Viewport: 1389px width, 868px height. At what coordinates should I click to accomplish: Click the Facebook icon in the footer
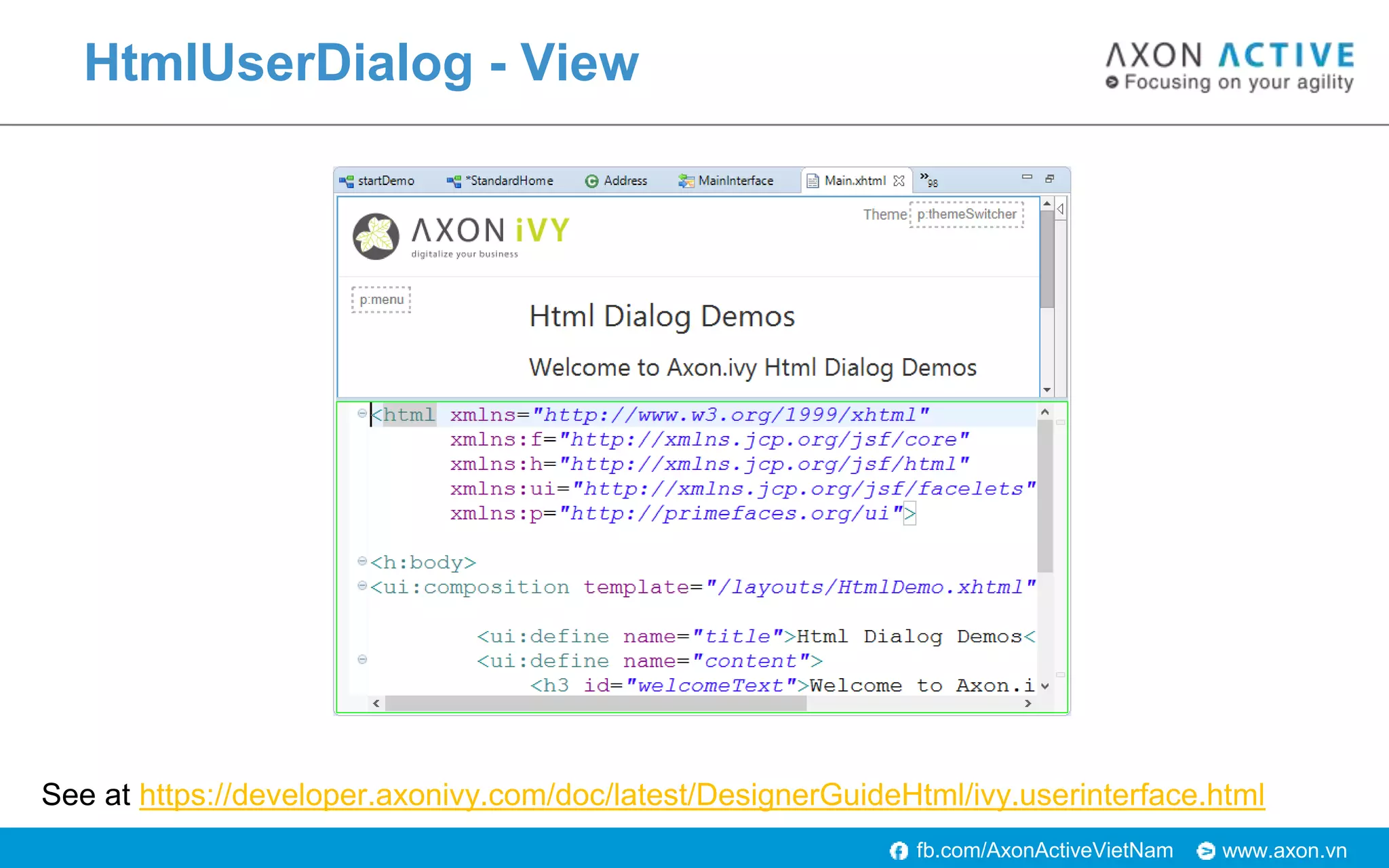(899, 850)
